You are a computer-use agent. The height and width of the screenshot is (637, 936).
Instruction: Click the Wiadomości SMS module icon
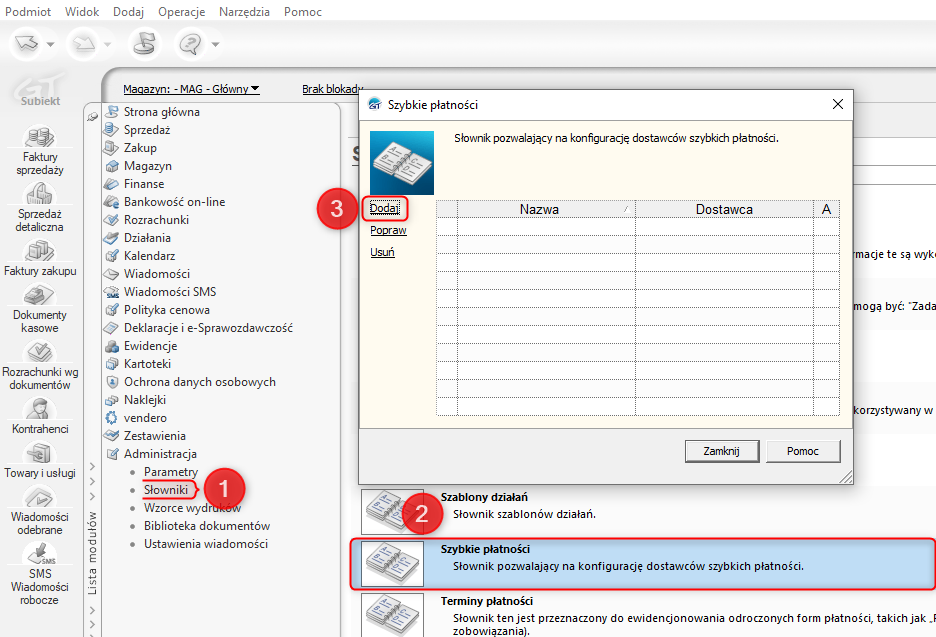(112, 292)
